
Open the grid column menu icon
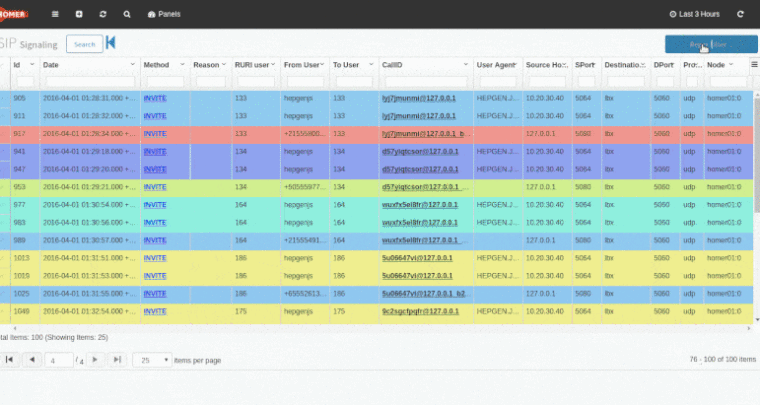coord(753,65)
